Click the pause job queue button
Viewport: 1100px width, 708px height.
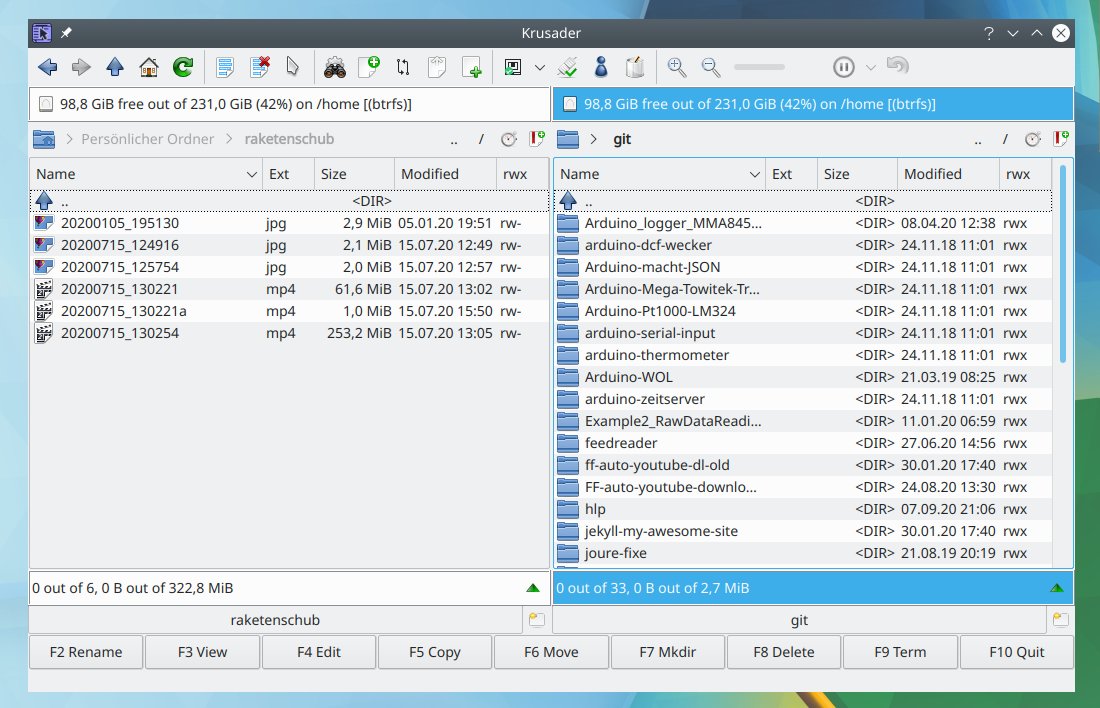pos(843,67)
